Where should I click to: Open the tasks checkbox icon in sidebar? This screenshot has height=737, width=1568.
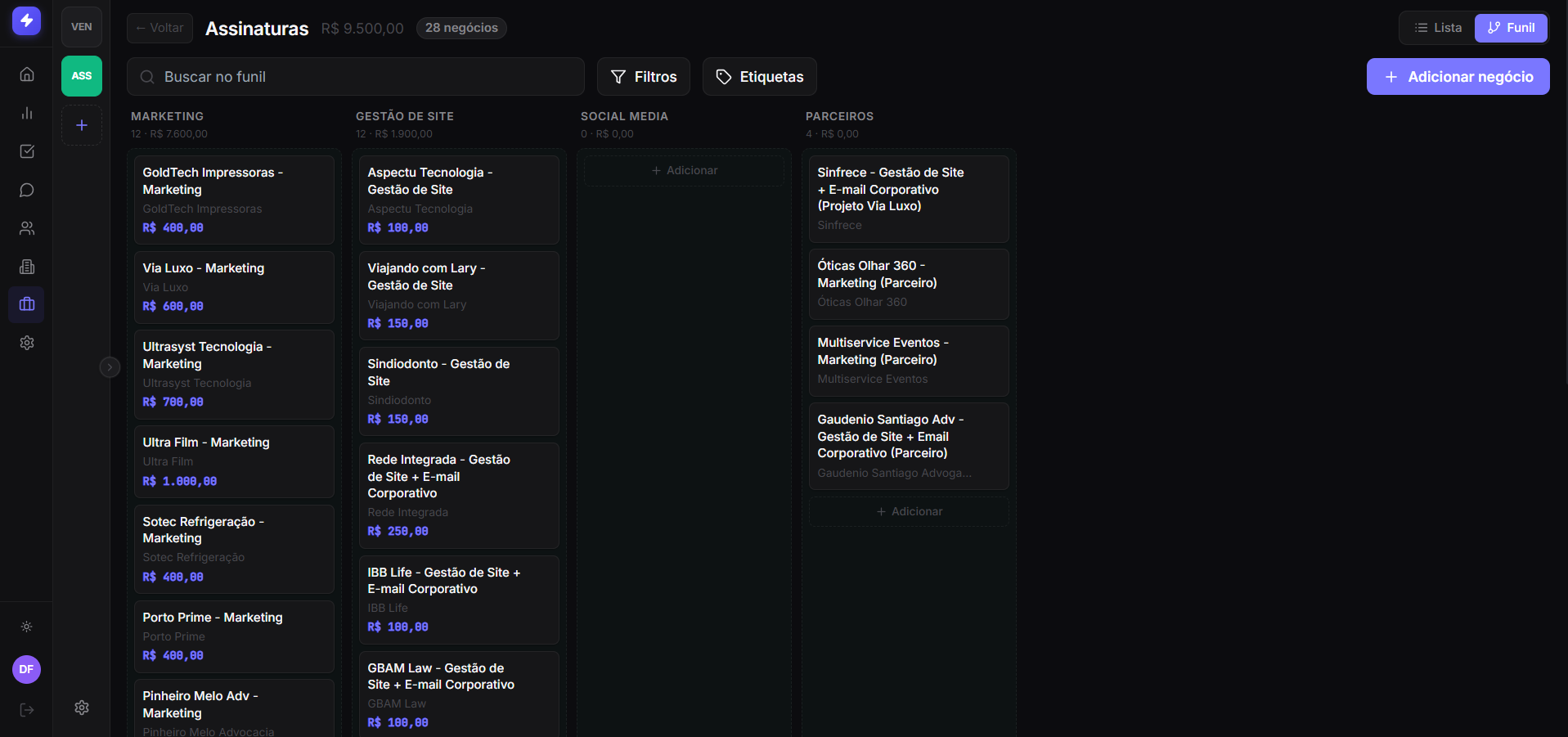pyautogui.click(x=27, y=151)
